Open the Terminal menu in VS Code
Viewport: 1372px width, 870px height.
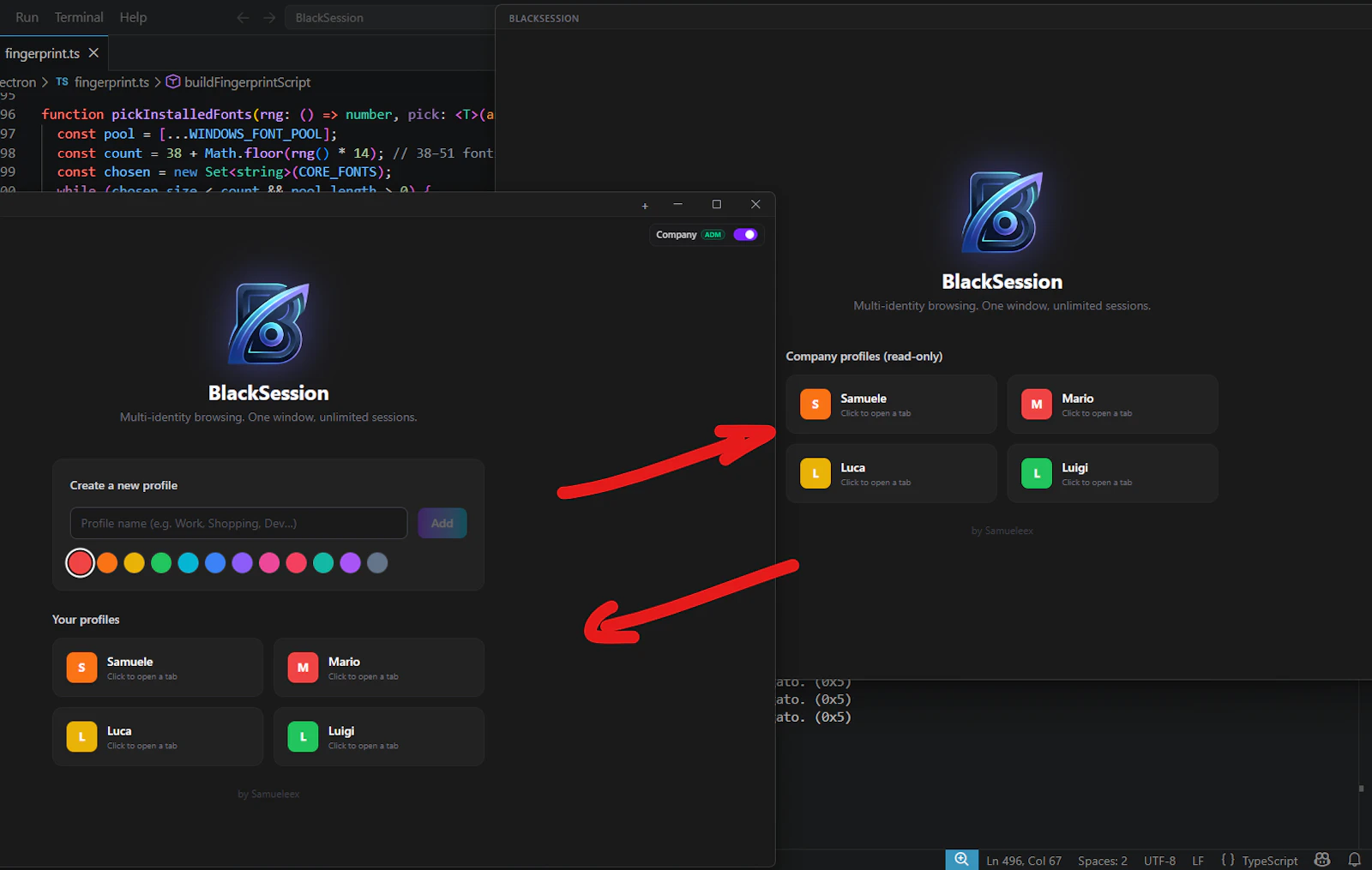click(79, 17)
